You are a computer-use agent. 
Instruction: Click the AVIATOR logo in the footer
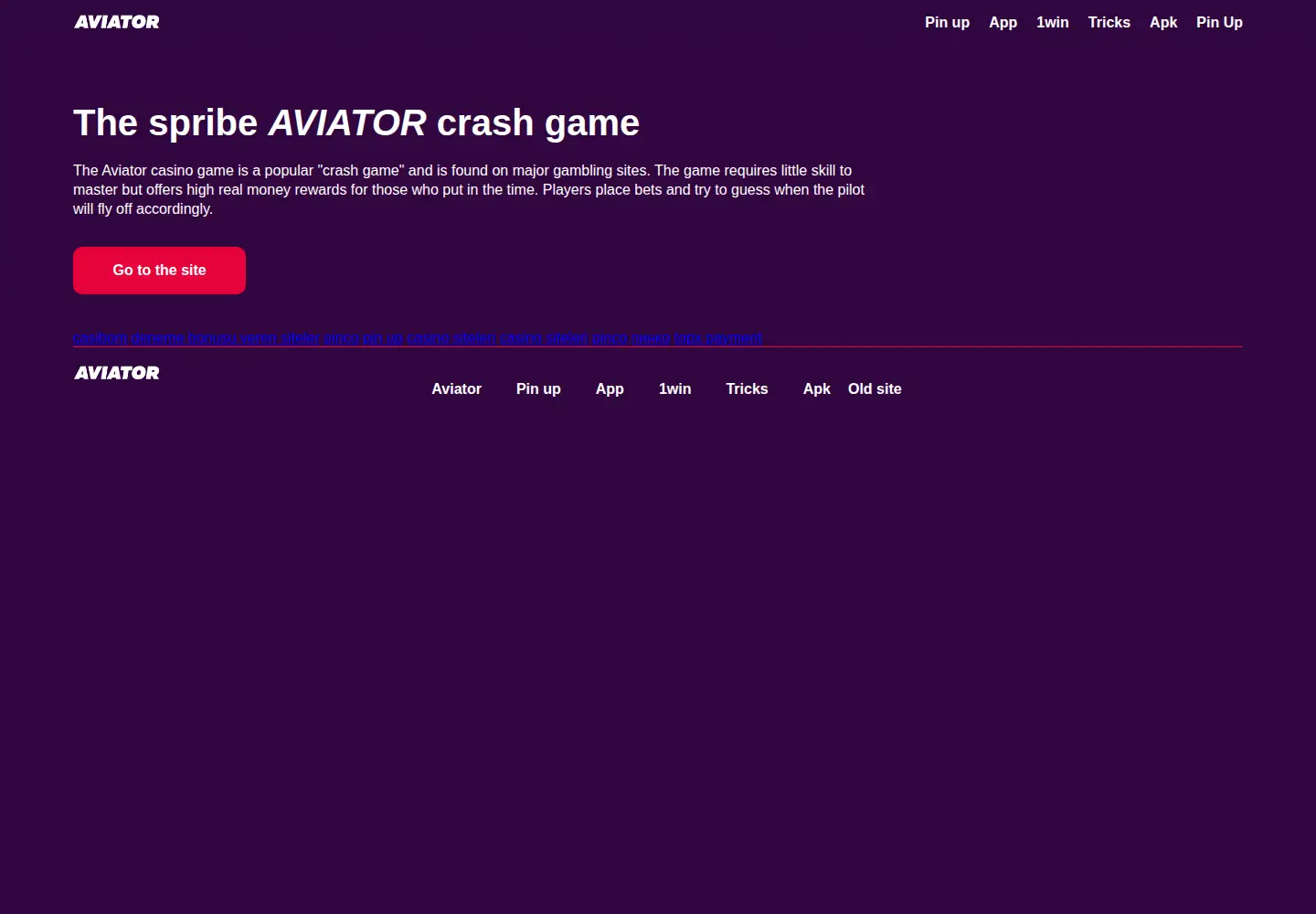[117, 373]
